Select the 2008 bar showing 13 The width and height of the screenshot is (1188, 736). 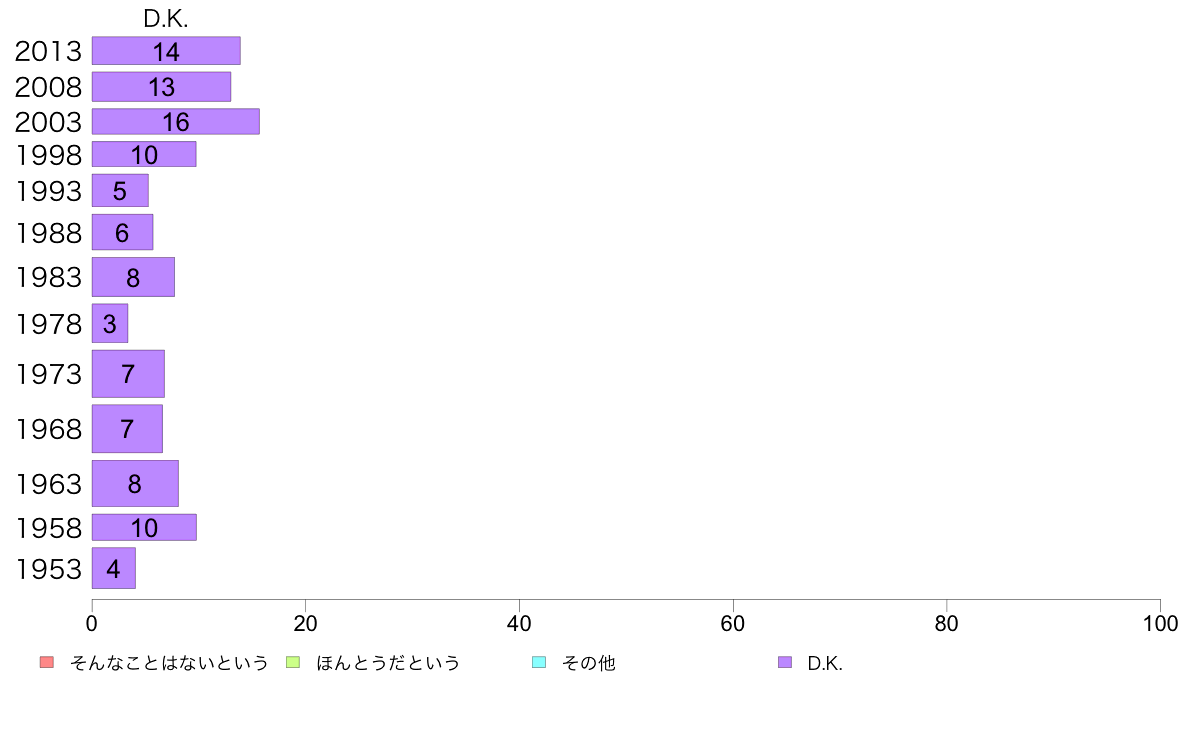point(161,87)
